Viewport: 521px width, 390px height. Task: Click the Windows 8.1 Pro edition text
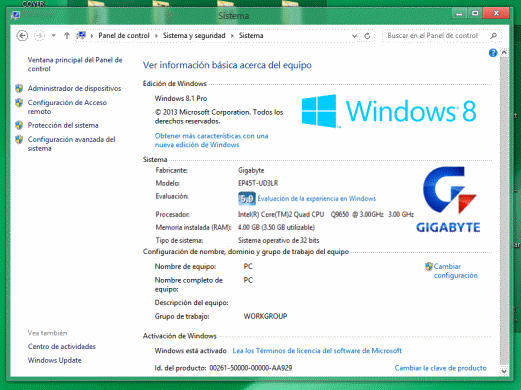pos(181,98)
